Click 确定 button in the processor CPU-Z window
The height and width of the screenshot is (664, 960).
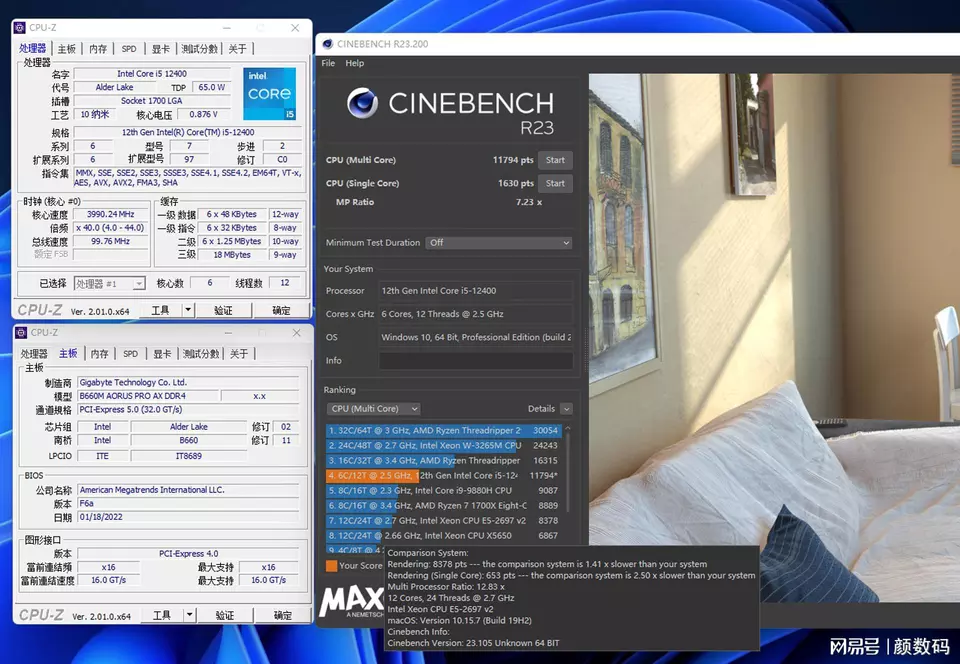tap(281, 310)
